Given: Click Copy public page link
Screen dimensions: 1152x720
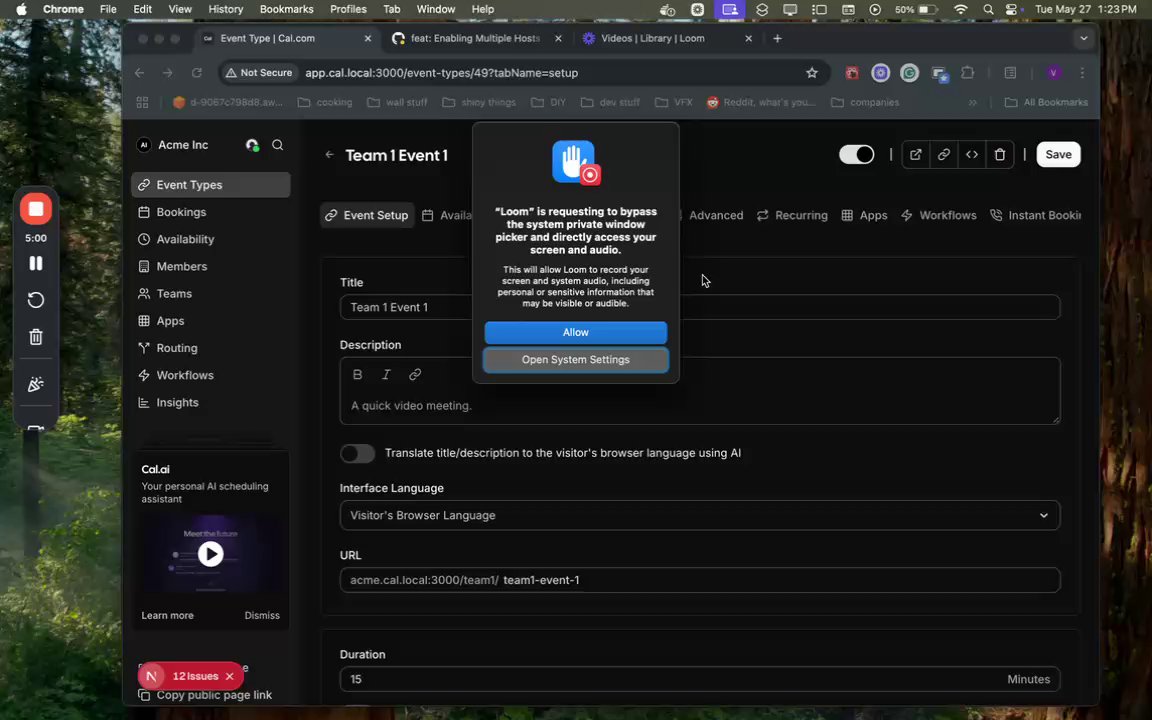Looking at the screenshot, I should [x=206, y=695].
